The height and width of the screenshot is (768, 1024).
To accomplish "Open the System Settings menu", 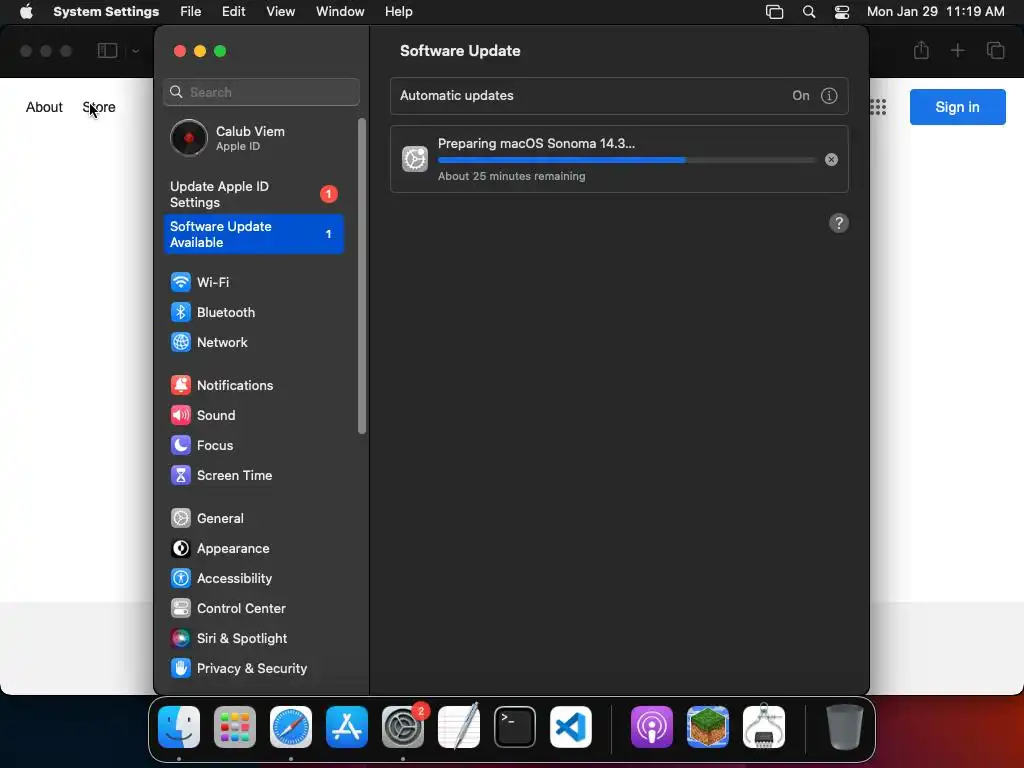I will 106,12.
